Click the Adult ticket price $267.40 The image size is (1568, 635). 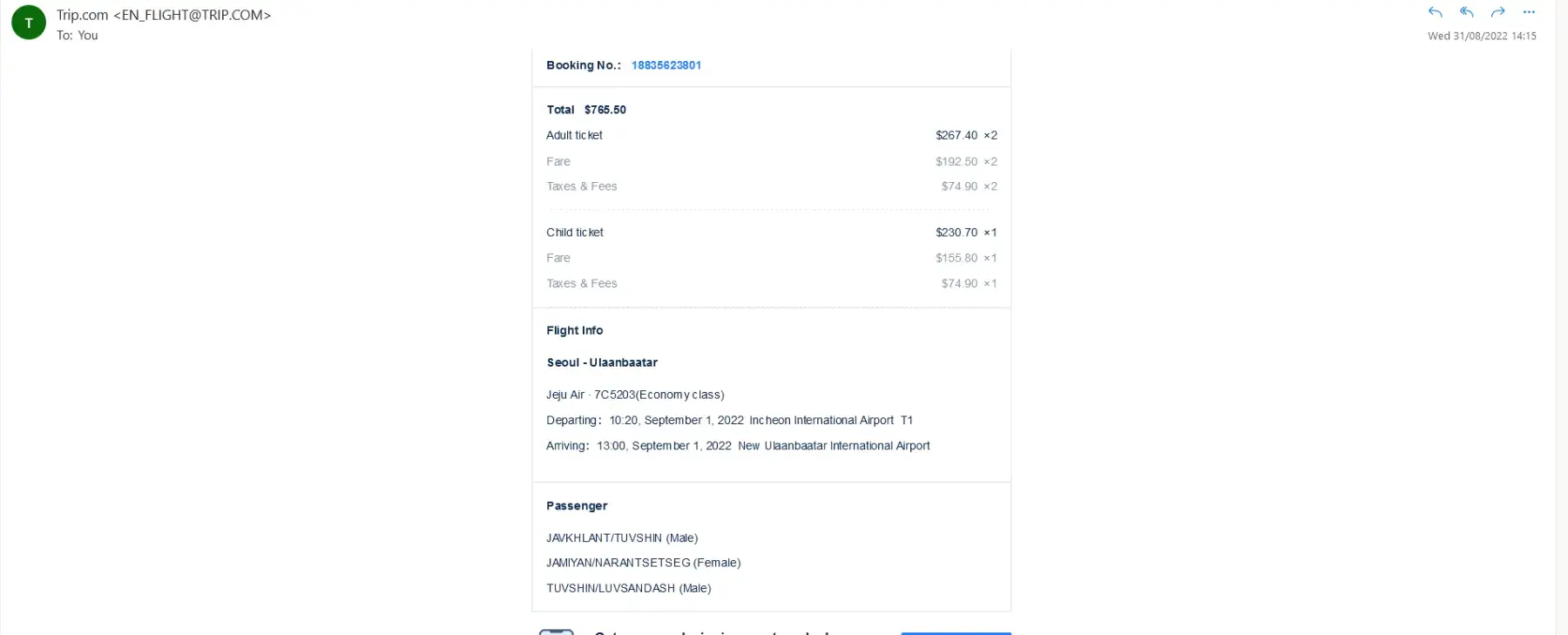[x=956, y=135]
